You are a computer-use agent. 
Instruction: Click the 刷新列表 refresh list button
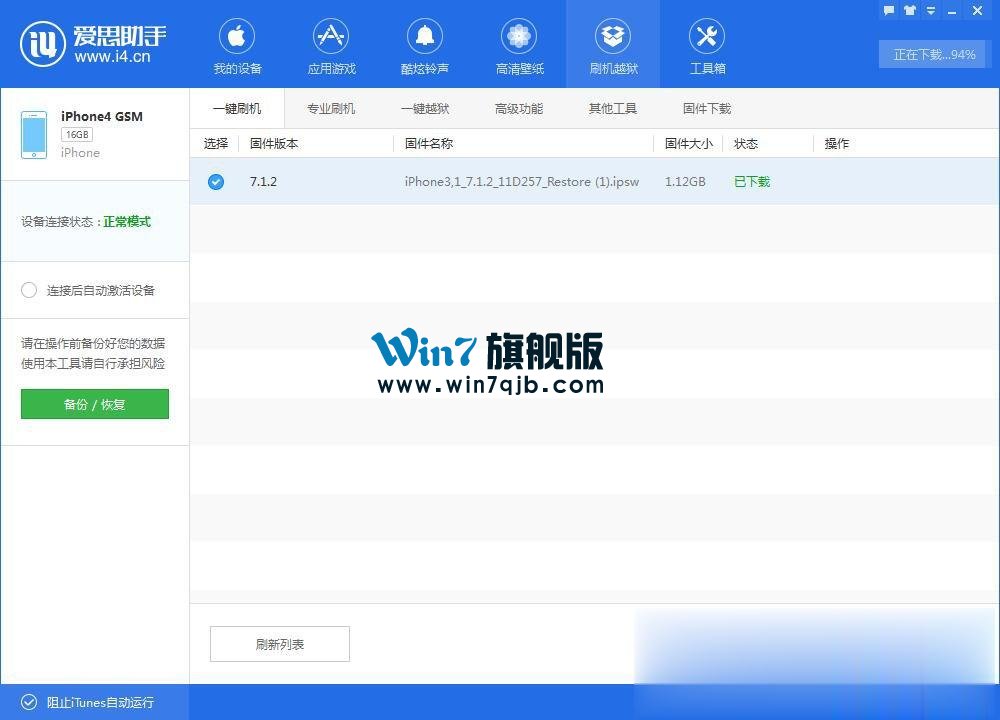[x=280, y=644]
